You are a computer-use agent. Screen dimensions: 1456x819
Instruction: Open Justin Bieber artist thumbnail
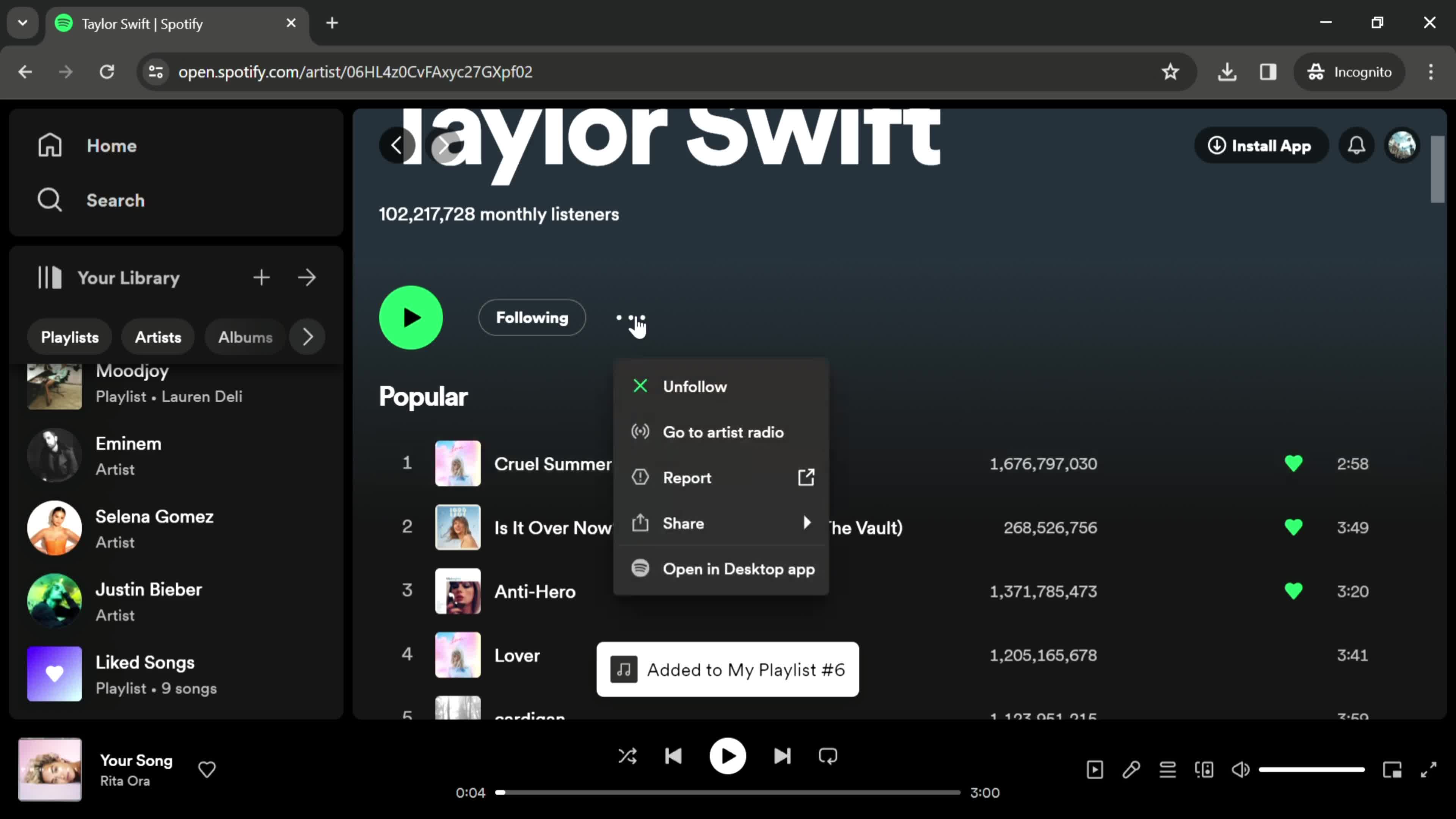point(54,601)
